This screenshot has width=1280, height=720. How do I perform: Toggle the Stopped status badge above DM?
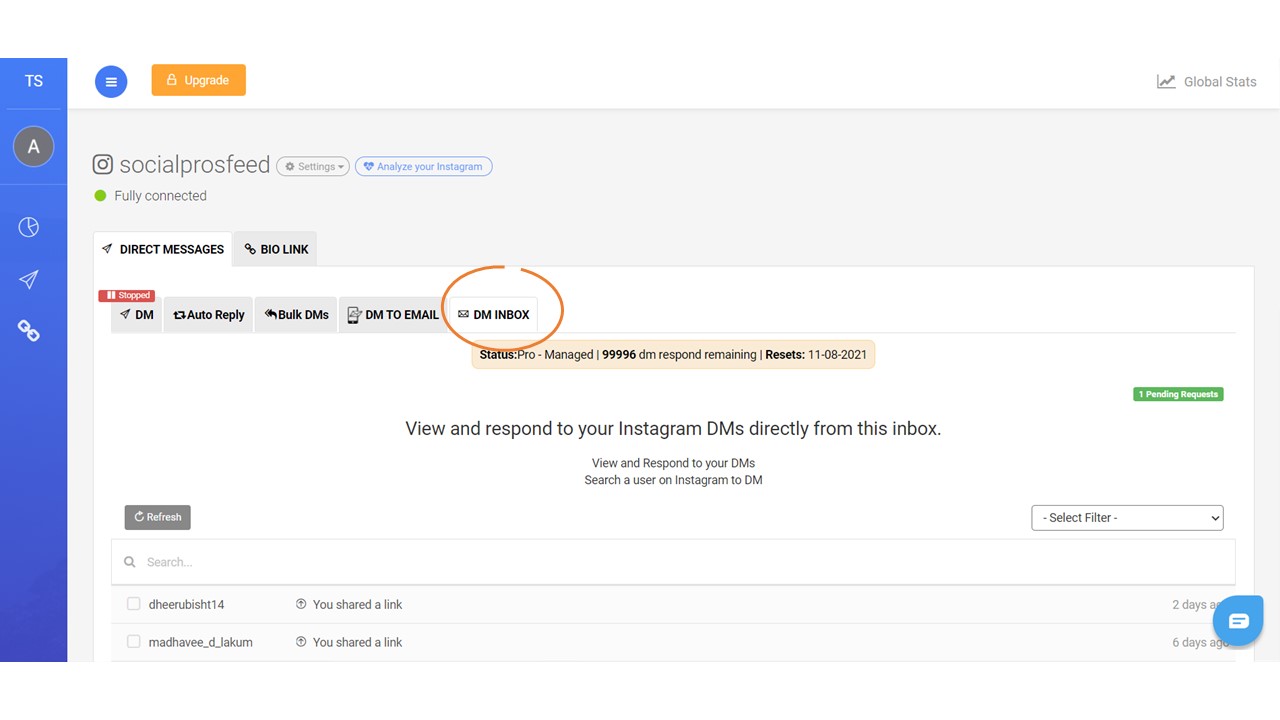(126, 294)
